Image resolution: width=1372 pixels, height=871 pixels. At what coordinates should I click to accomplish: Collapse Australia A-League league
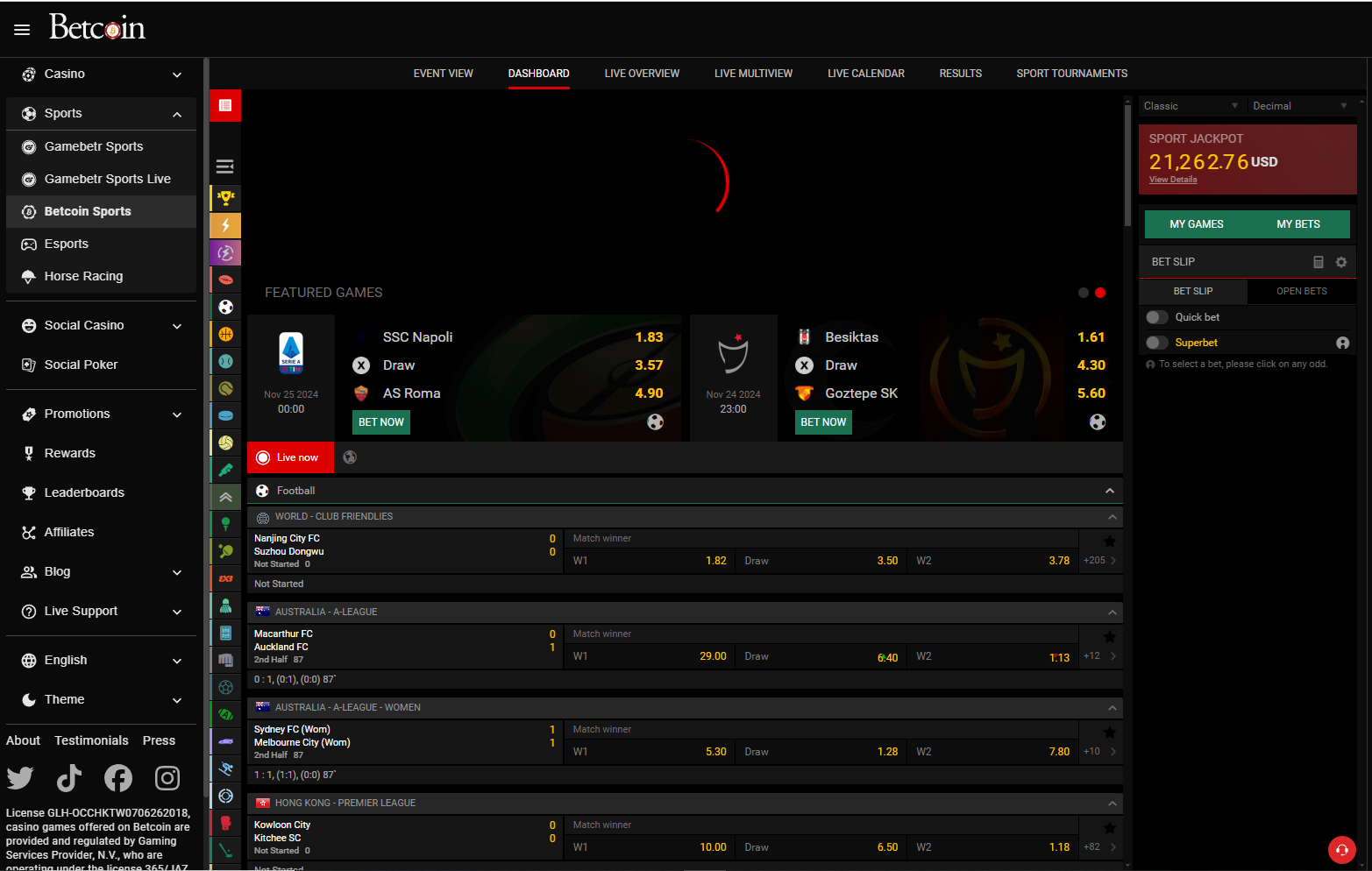pyautogui.click(x=1112, y=613)
